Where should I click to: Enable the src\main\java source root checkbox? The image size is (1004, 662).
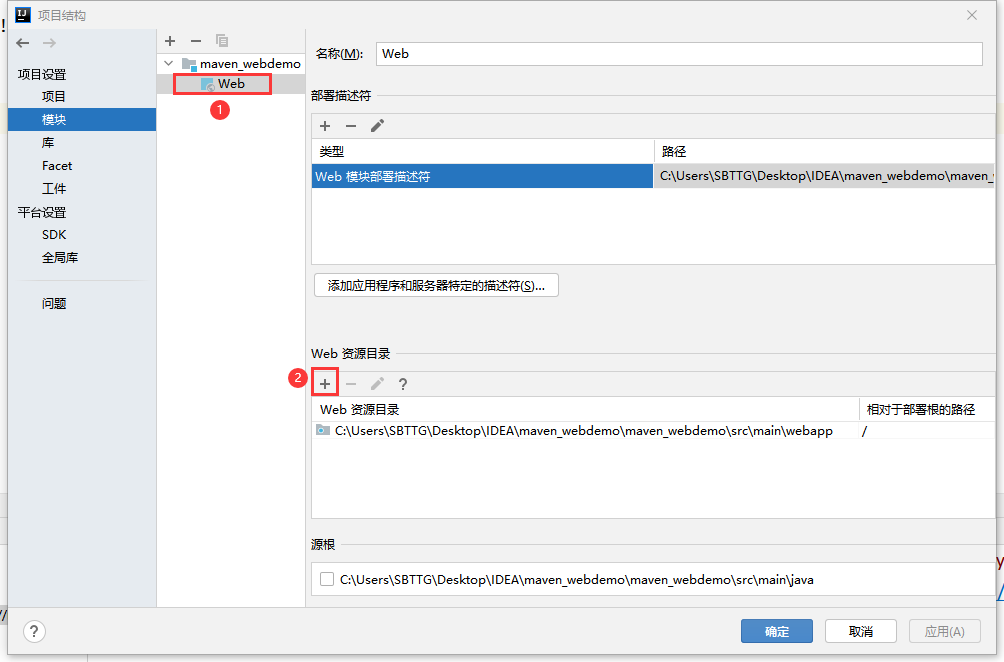(327, 579)
